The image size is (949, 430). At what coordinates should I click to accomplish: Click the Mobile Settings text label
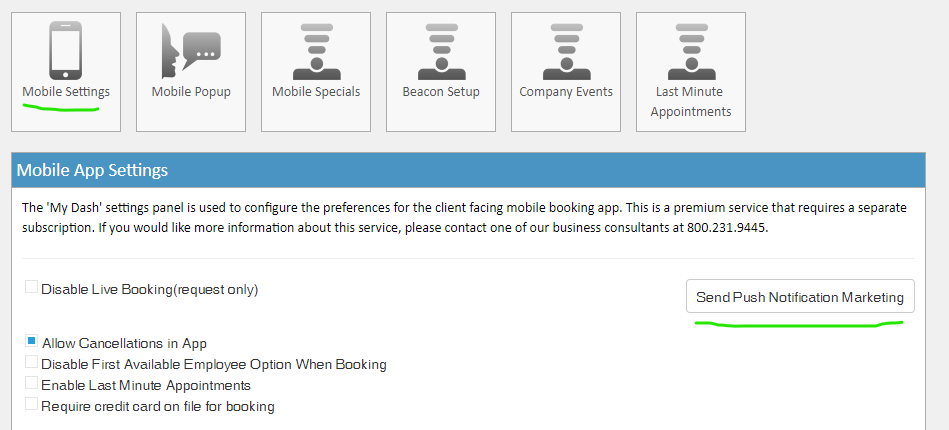[66, 92]
